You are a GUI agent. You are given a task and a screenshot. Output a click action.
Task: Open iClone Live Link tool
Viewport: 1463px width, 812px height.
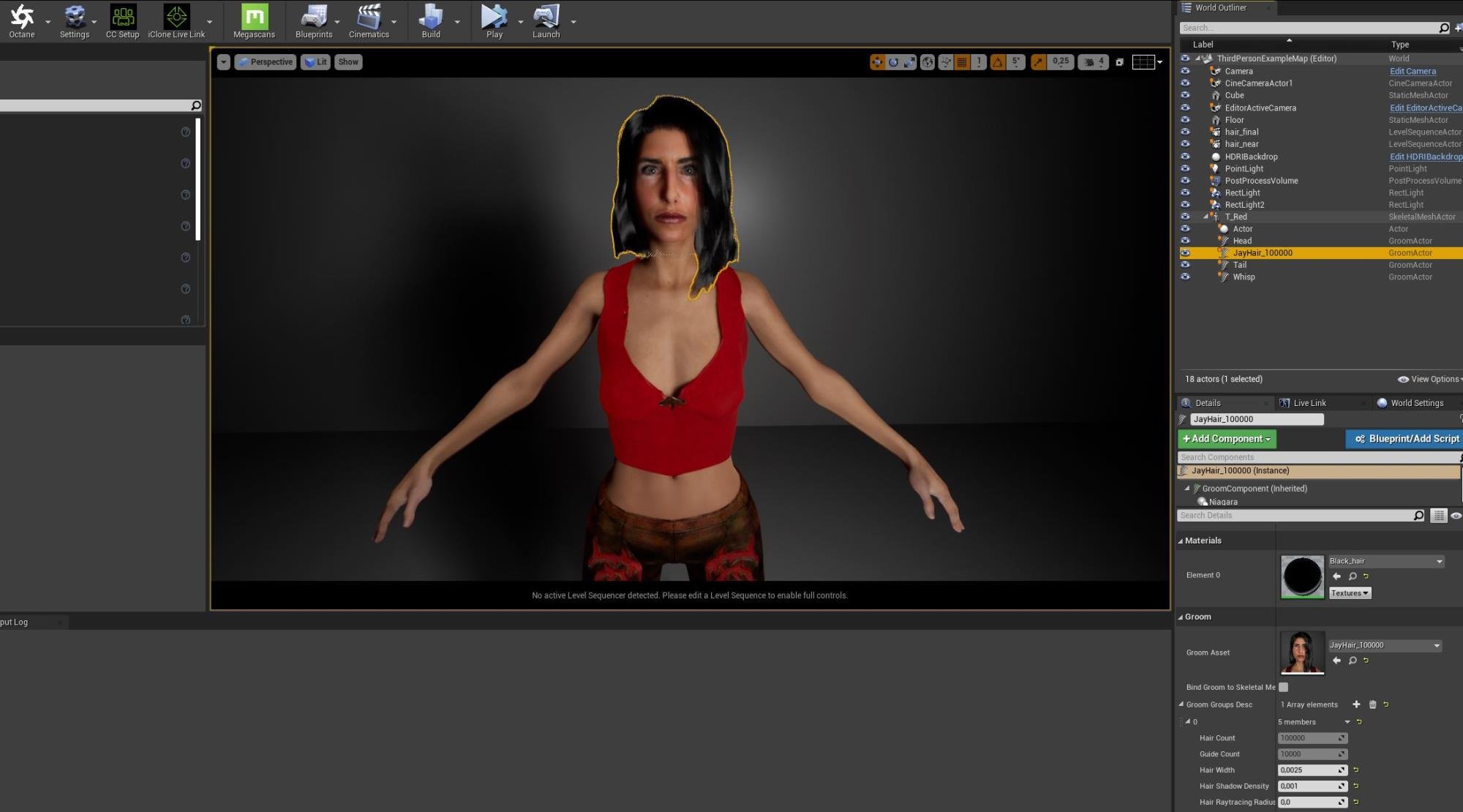point(176,20)
